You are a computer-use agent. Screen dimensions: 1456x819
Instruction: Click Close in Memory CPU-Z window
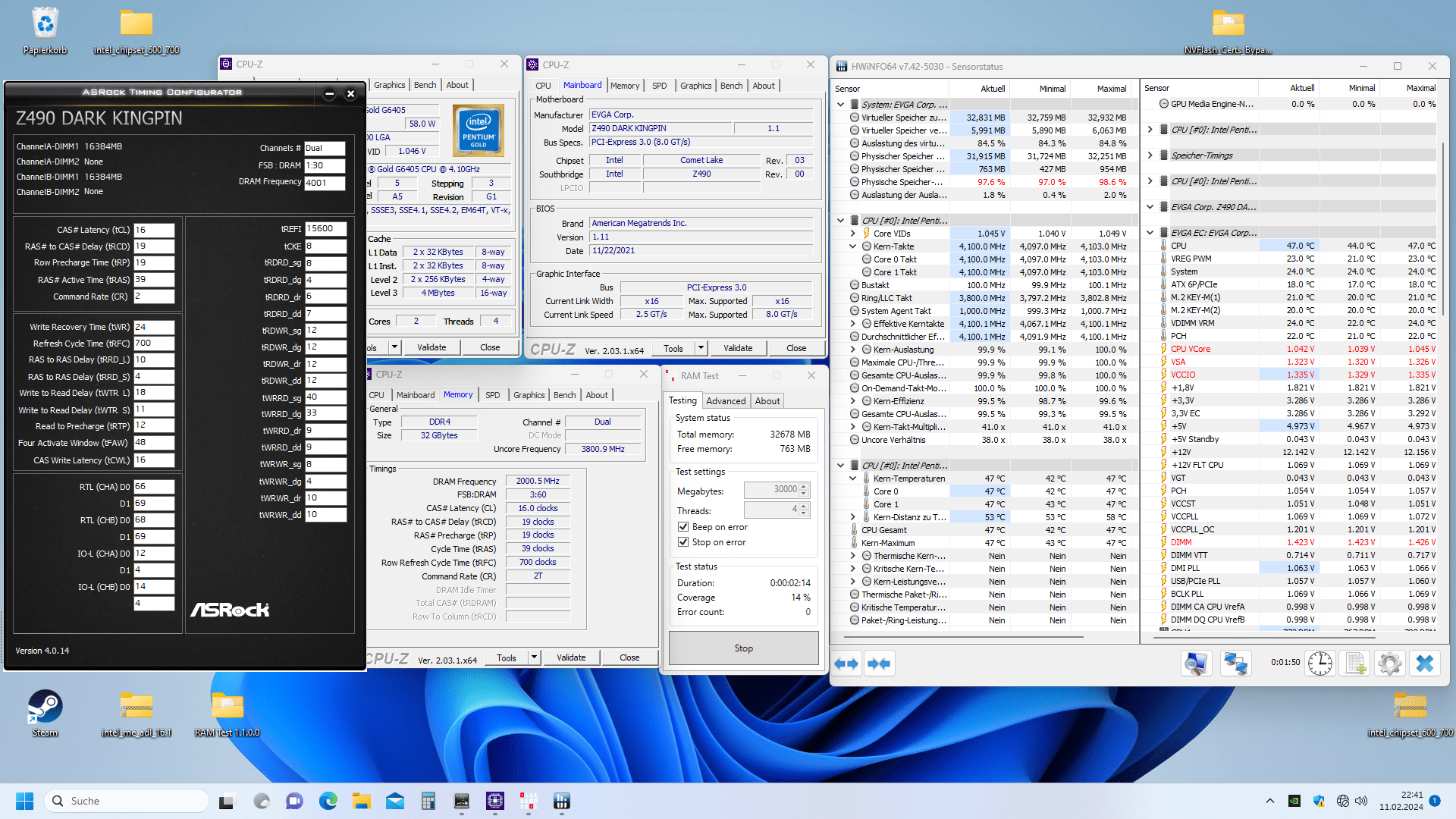629,657
